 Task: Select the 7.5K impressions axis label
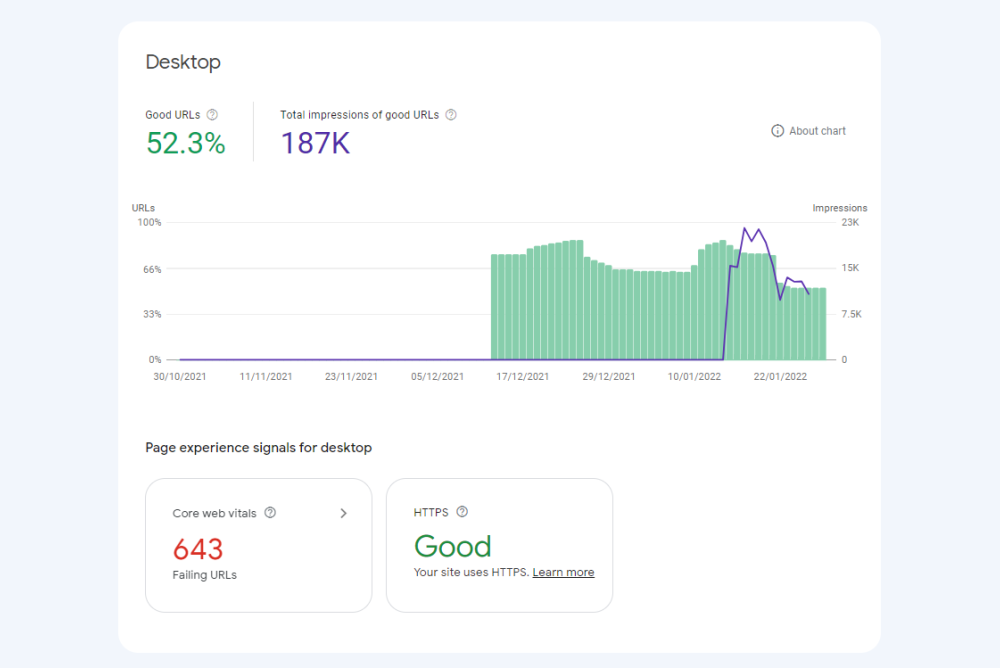click(851, 314)
